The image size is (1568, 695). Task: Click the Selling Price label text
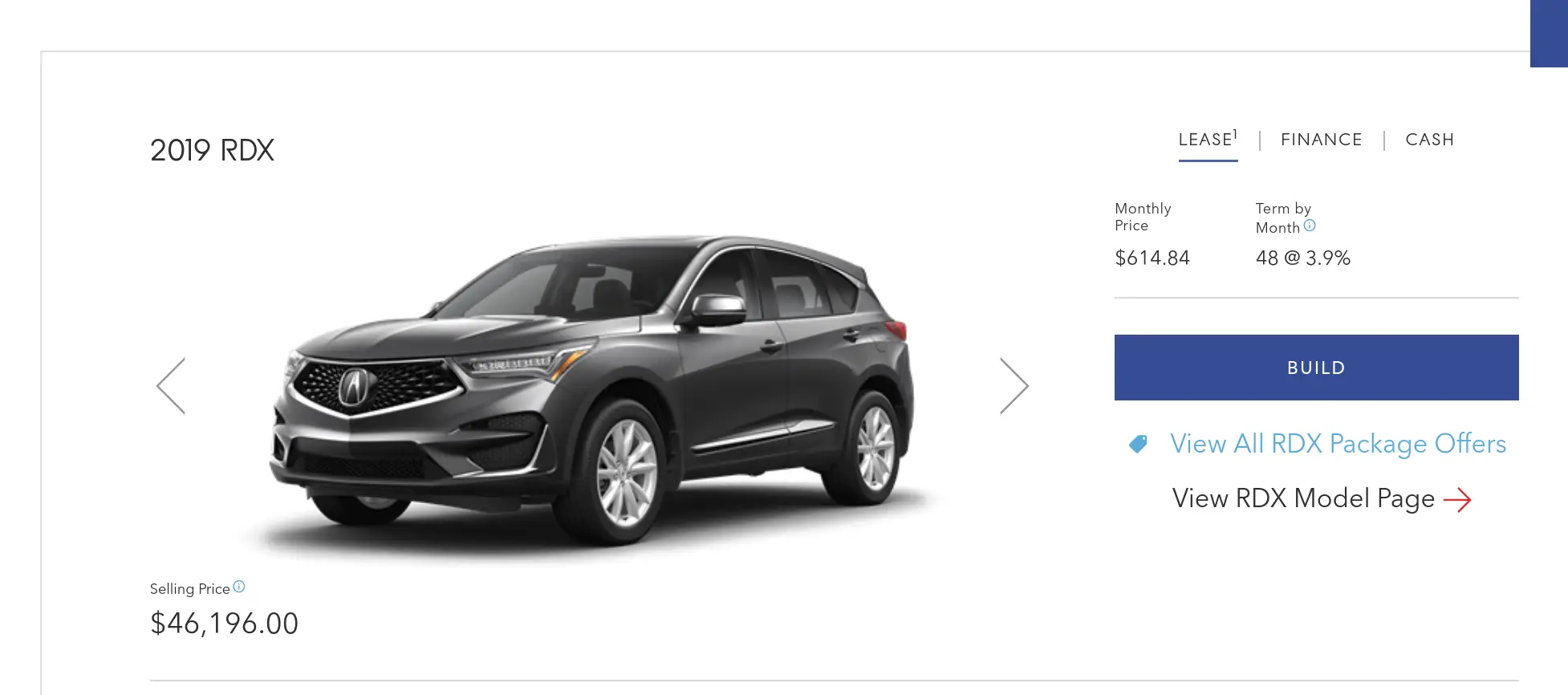189,589
